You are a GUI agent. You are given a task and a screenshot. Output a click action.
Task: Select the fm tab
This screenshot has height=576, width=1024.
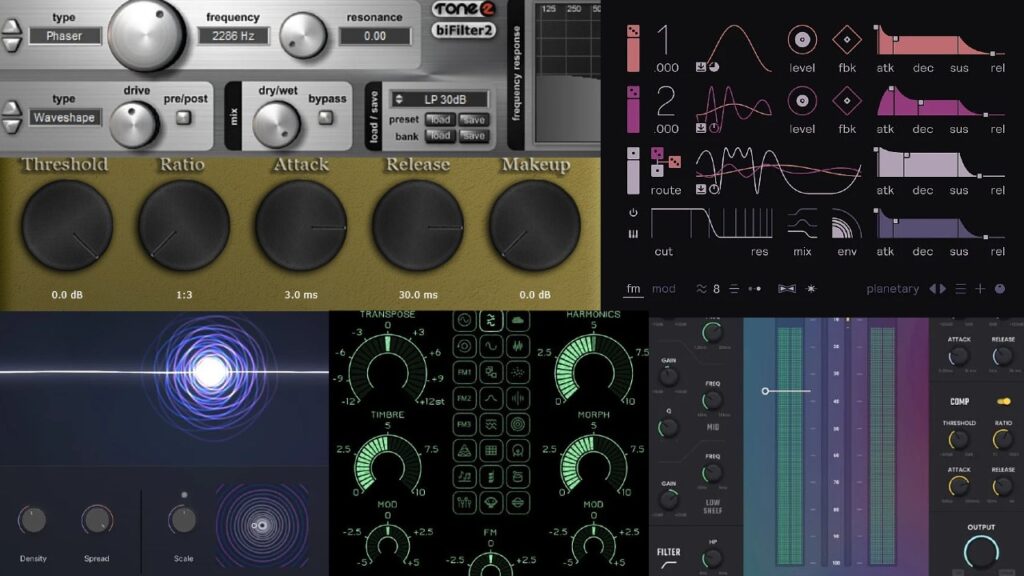click(x=634, y=288)
